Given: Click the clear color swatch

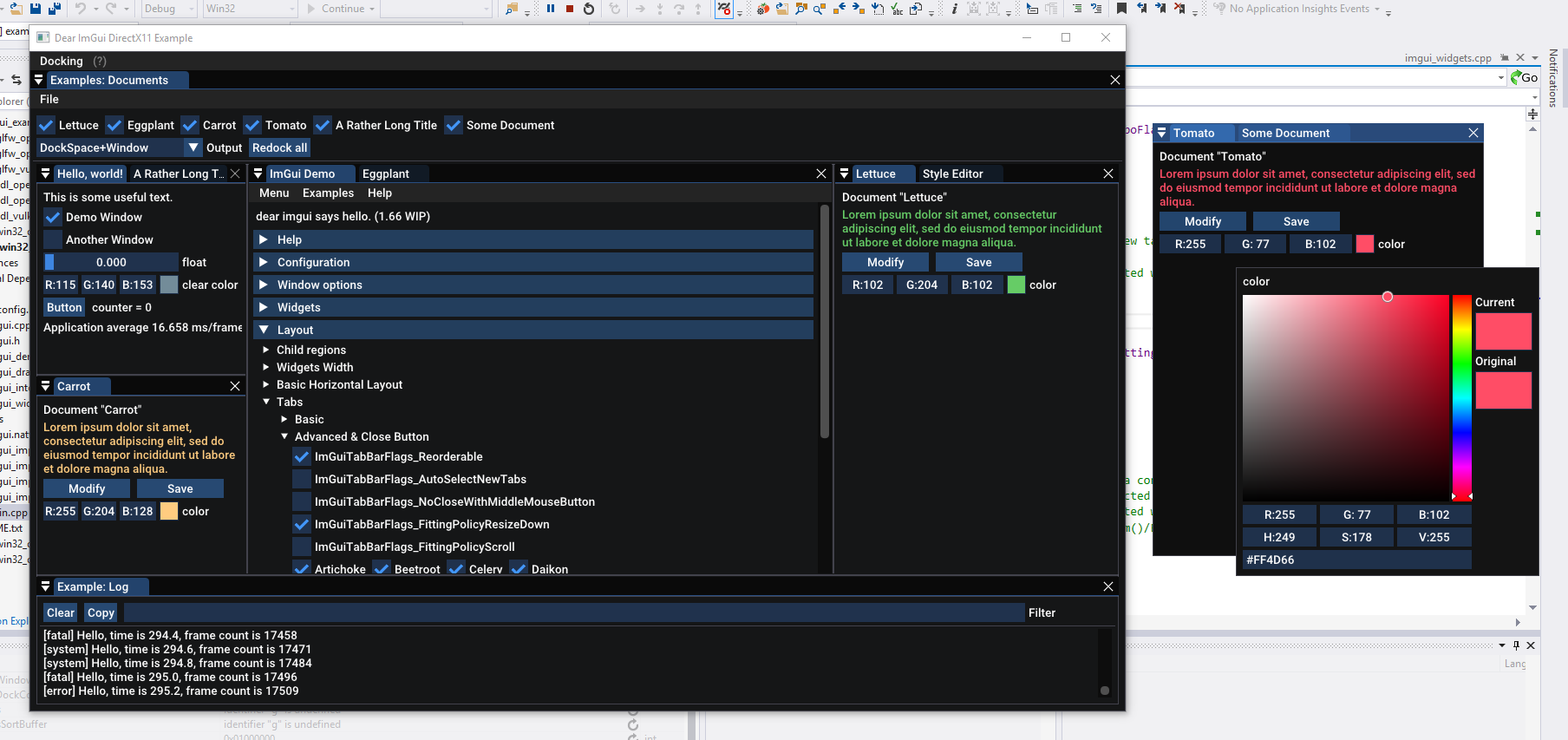Looking at the screenshot, I should [x=169, y=285].
